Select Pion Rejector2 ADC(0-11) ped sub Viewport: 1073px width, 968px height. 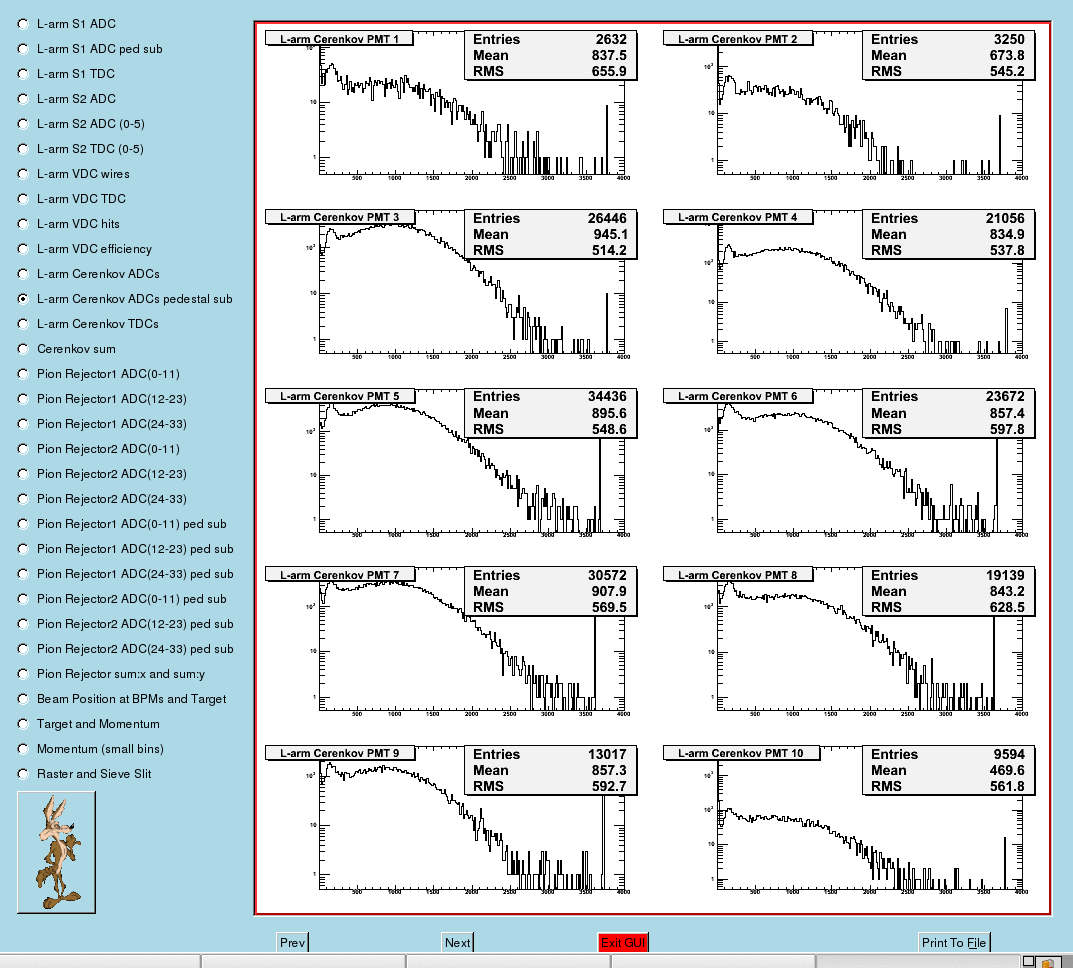coord(23,599)
